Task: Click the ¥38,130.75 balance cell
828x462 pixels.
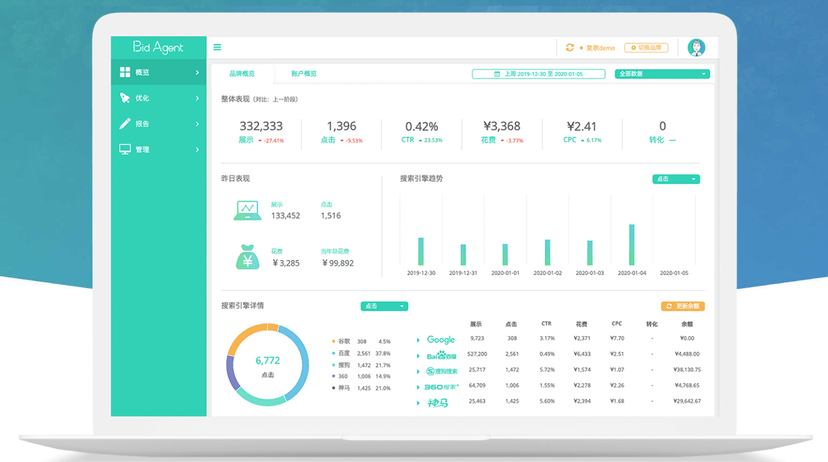Action: click(x=687, y=370)
